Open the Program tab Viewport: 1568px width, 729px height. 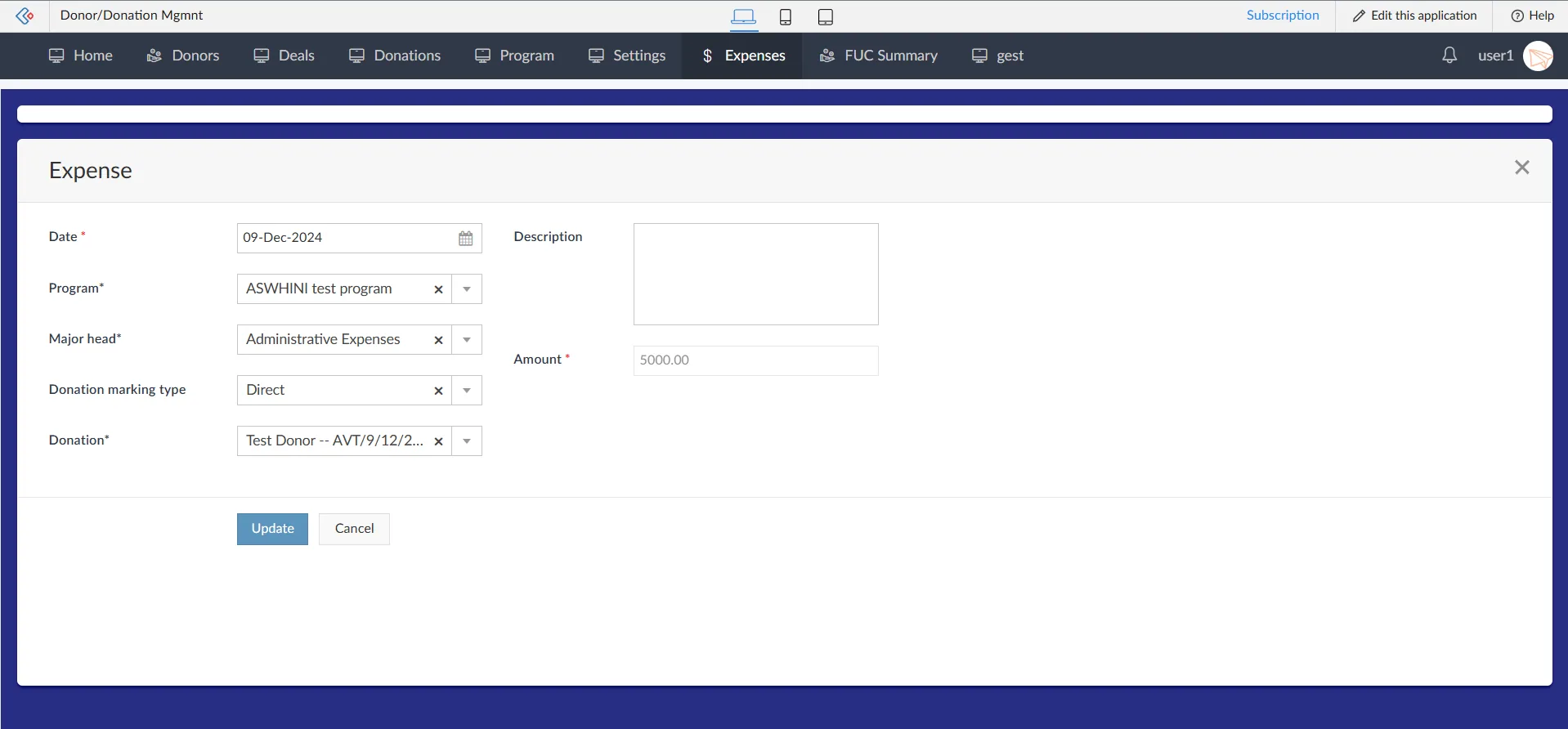click(x=514, y=56)
